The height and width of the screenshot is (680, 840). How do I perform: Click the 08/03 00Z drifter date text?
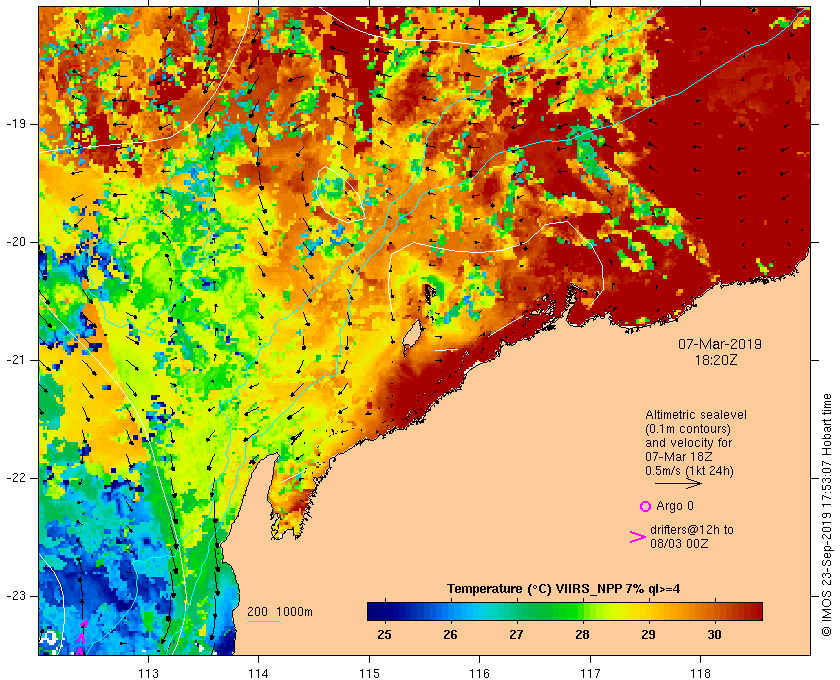679,543
